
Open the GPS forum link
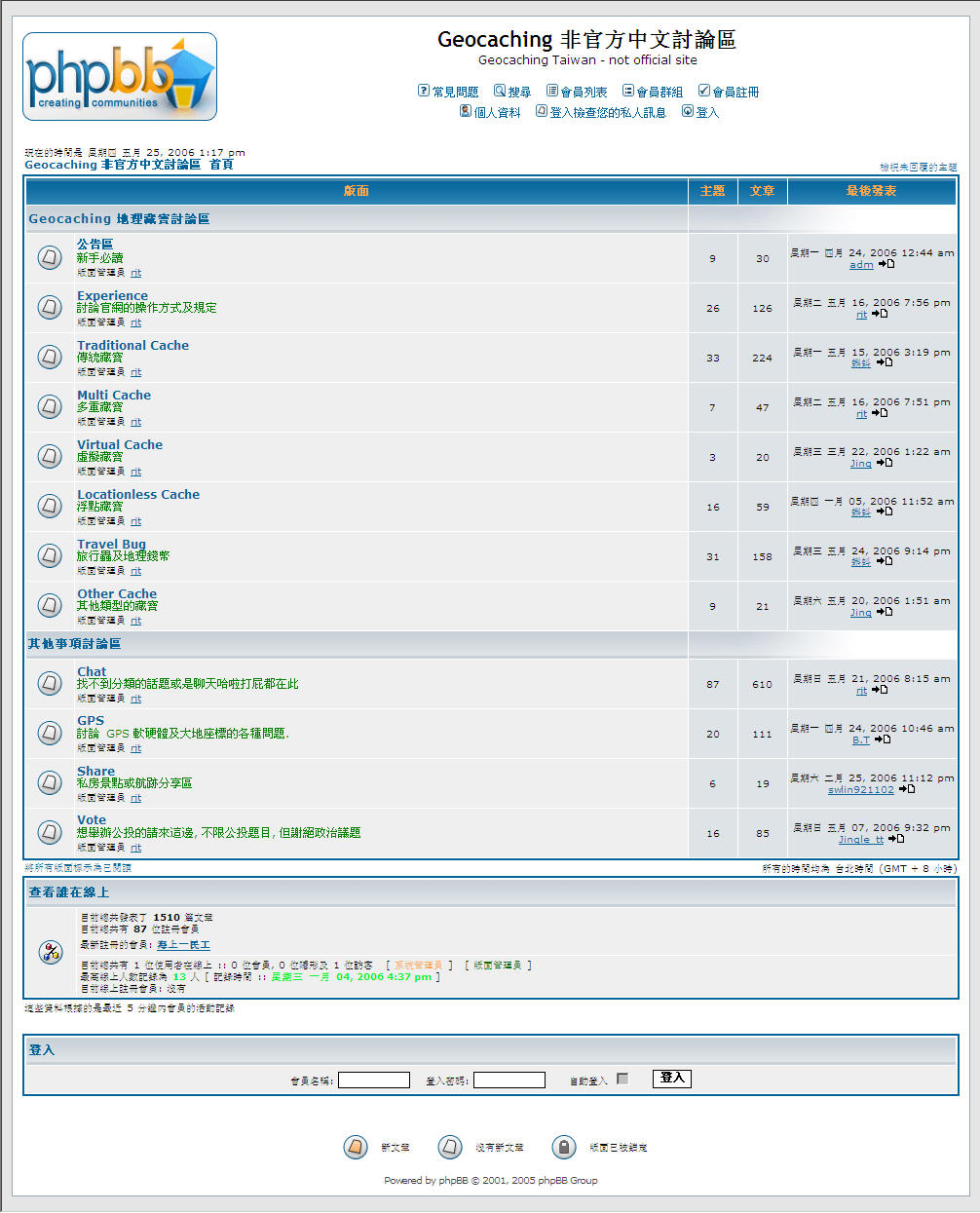(x=91, y=720)
